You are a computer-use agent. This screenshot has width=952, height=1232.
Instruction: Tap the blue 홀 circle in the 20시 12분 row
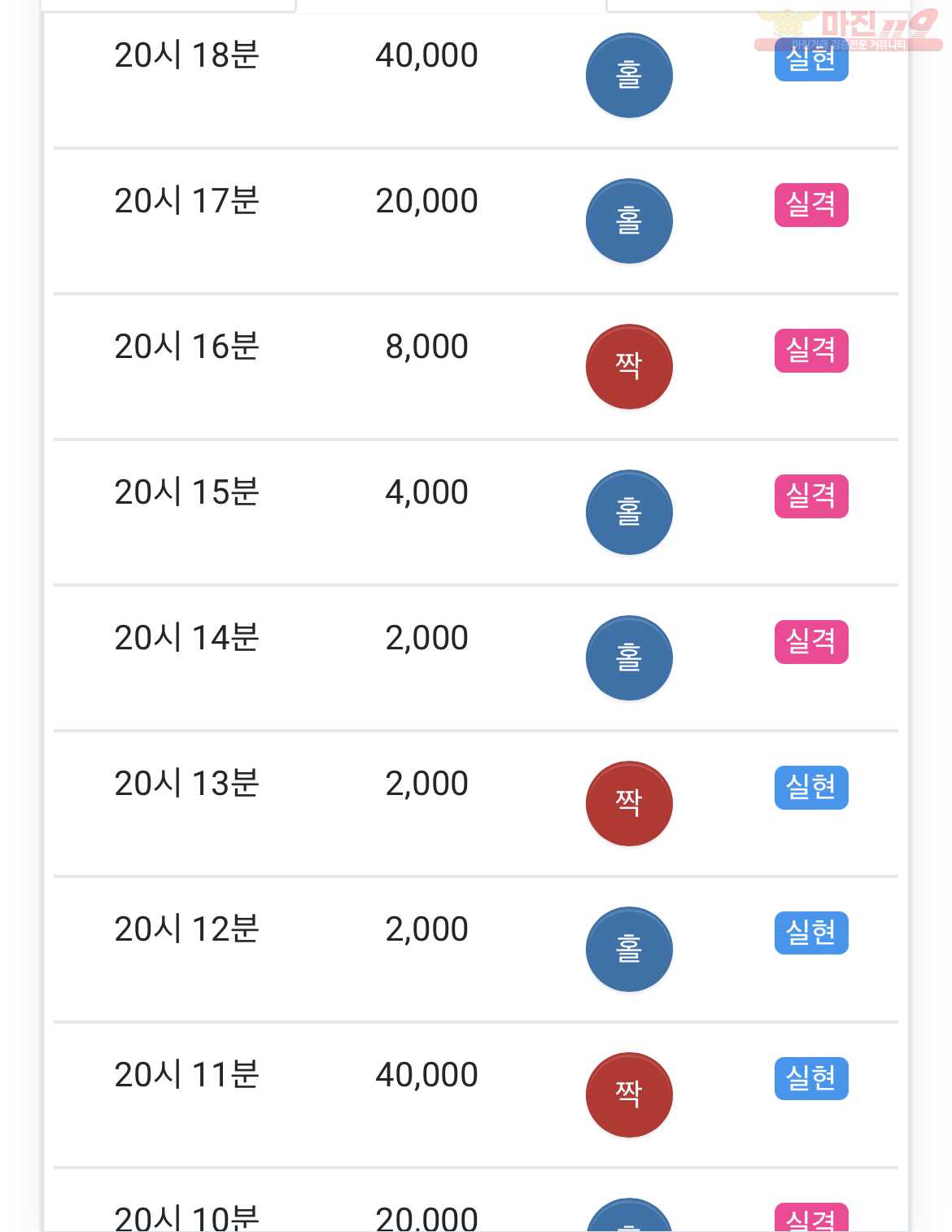629,950
